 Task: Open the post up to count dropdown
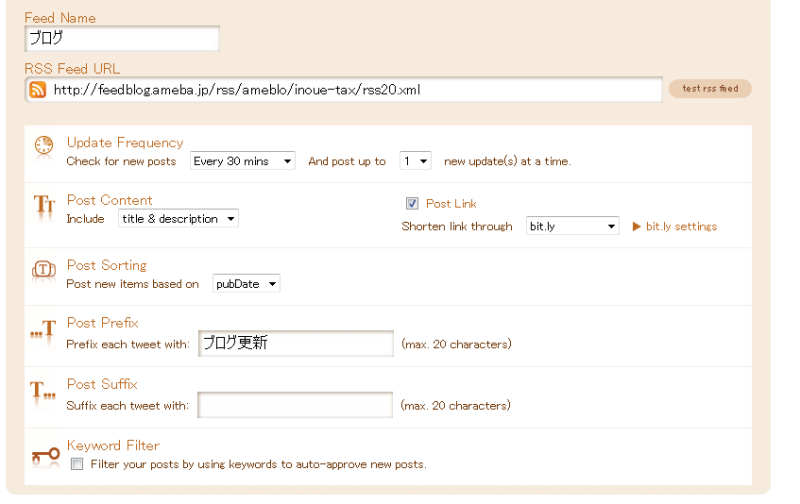tap(415, 161)
